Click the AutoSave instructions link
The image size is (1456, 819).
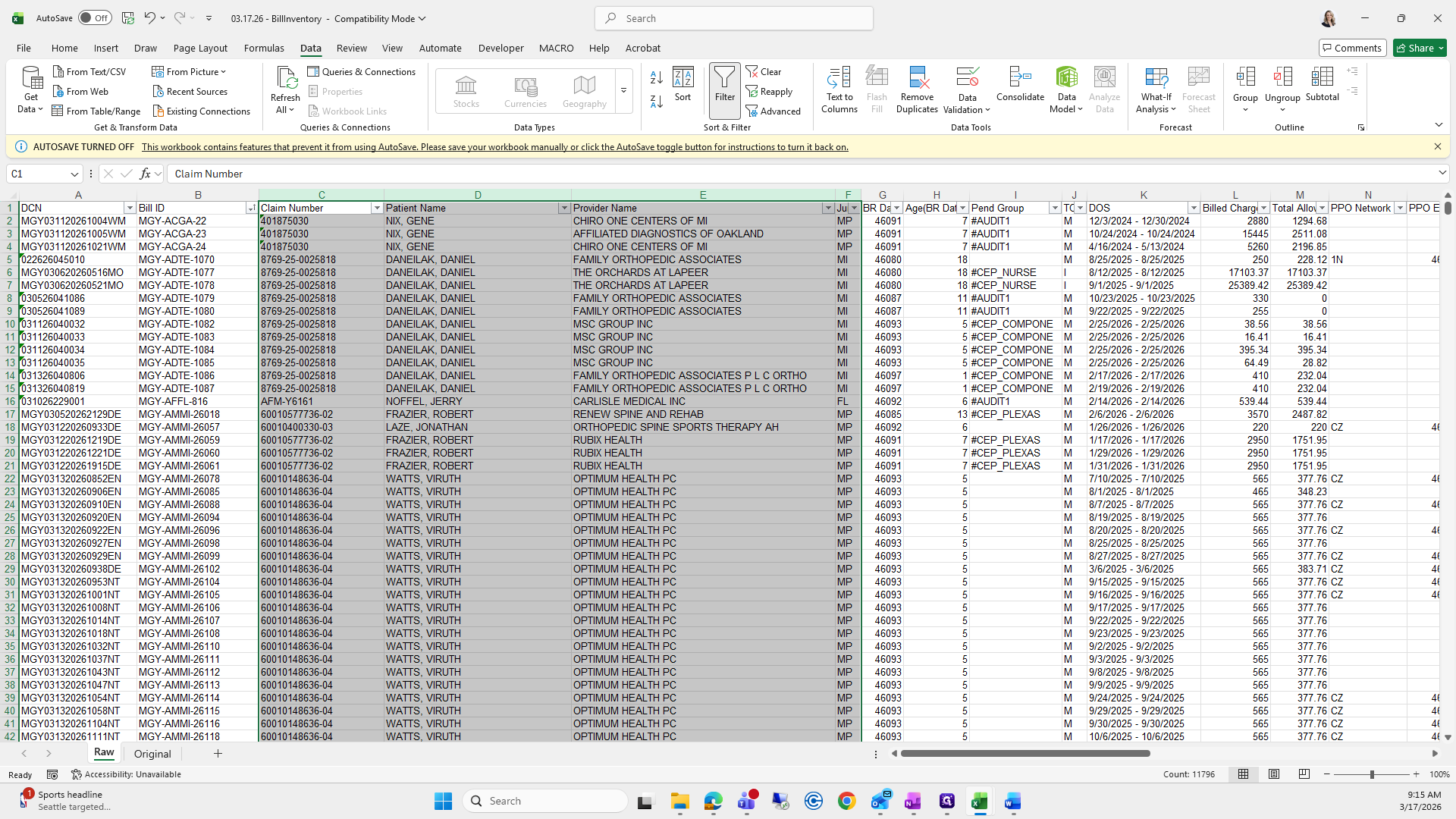[x=494, y=147]
